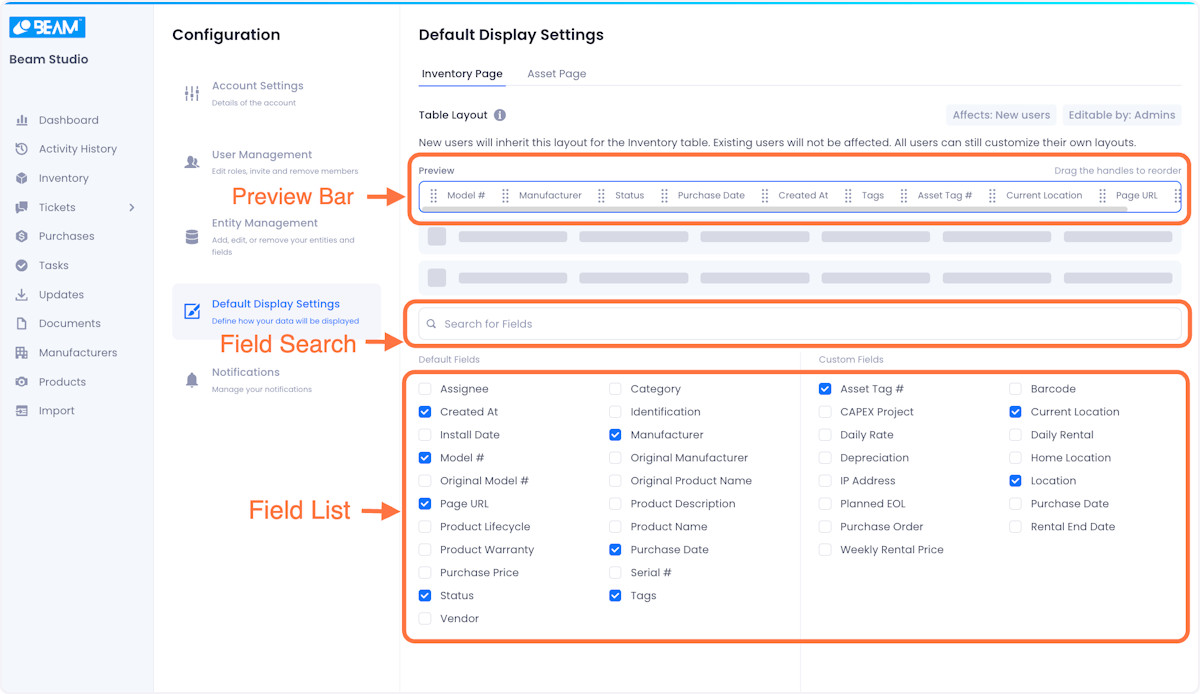Expand the Tickets submenu chevron
The height and width of the screenshot is (694, 1200).
[132, 207]
